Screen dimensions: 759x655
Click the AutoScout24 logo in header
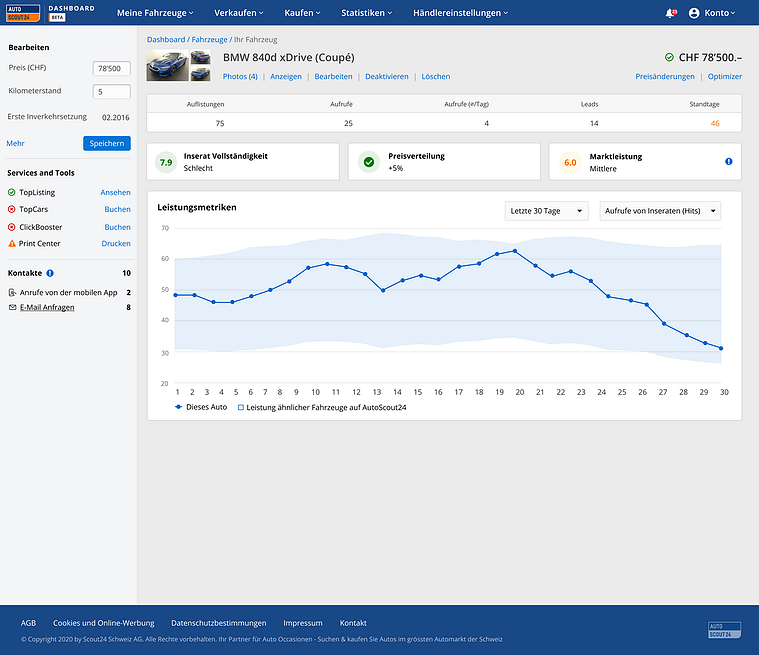23,13
